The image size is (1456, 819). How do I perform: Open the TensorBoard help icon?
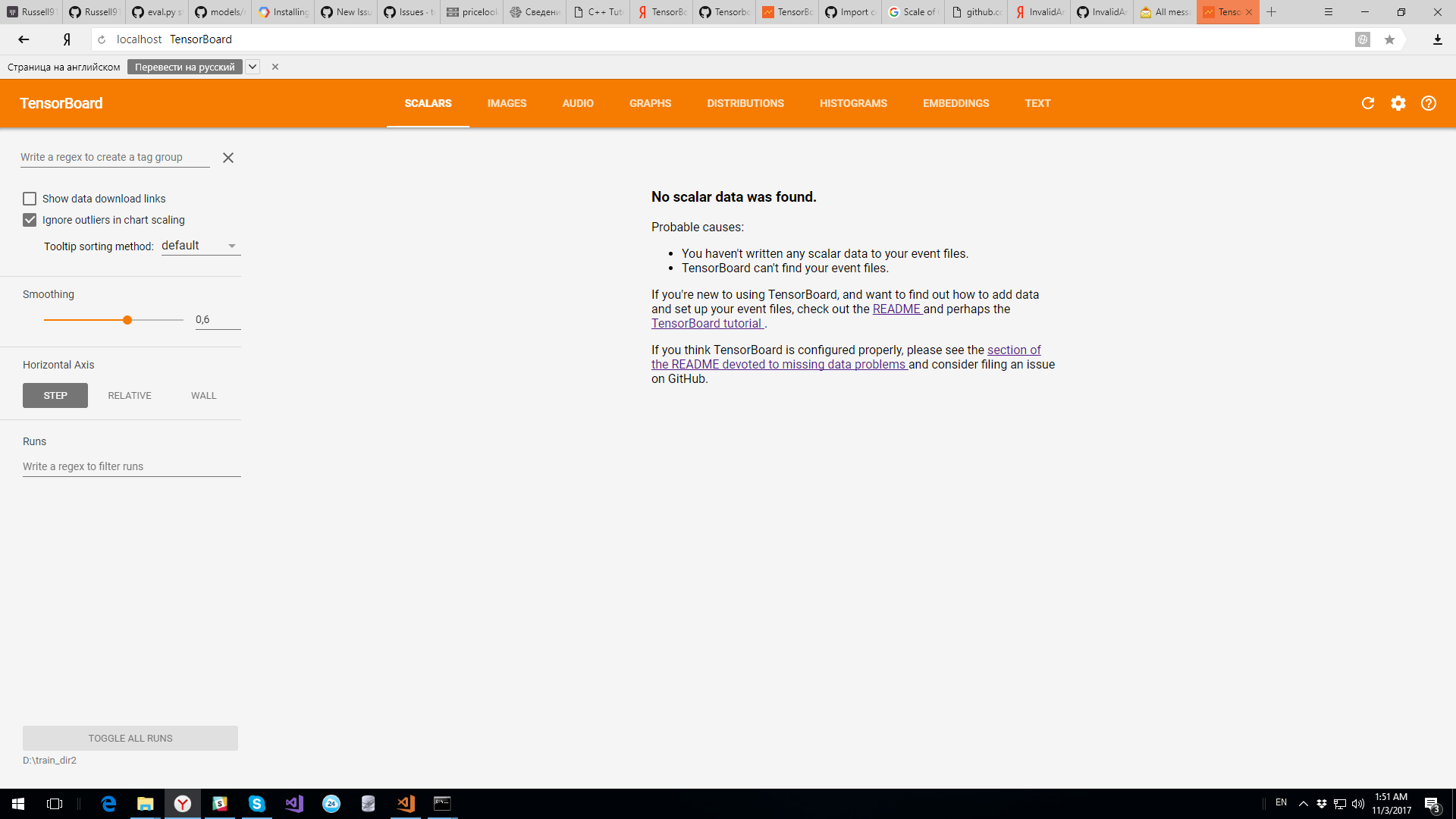(1429, 103)
